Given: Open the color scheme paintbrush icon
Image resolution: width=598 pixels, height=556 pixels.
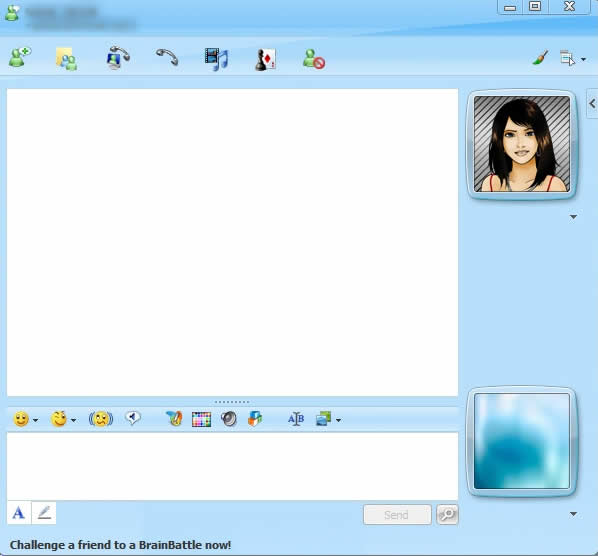Looking at the screenshot, I should pos(540,58).
